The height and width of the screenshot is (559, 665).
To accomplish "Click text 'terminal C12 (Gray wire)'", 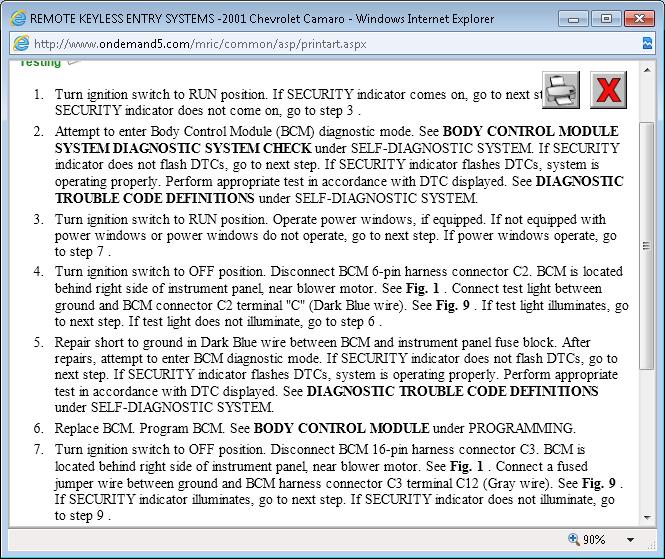I will [482, 483].
